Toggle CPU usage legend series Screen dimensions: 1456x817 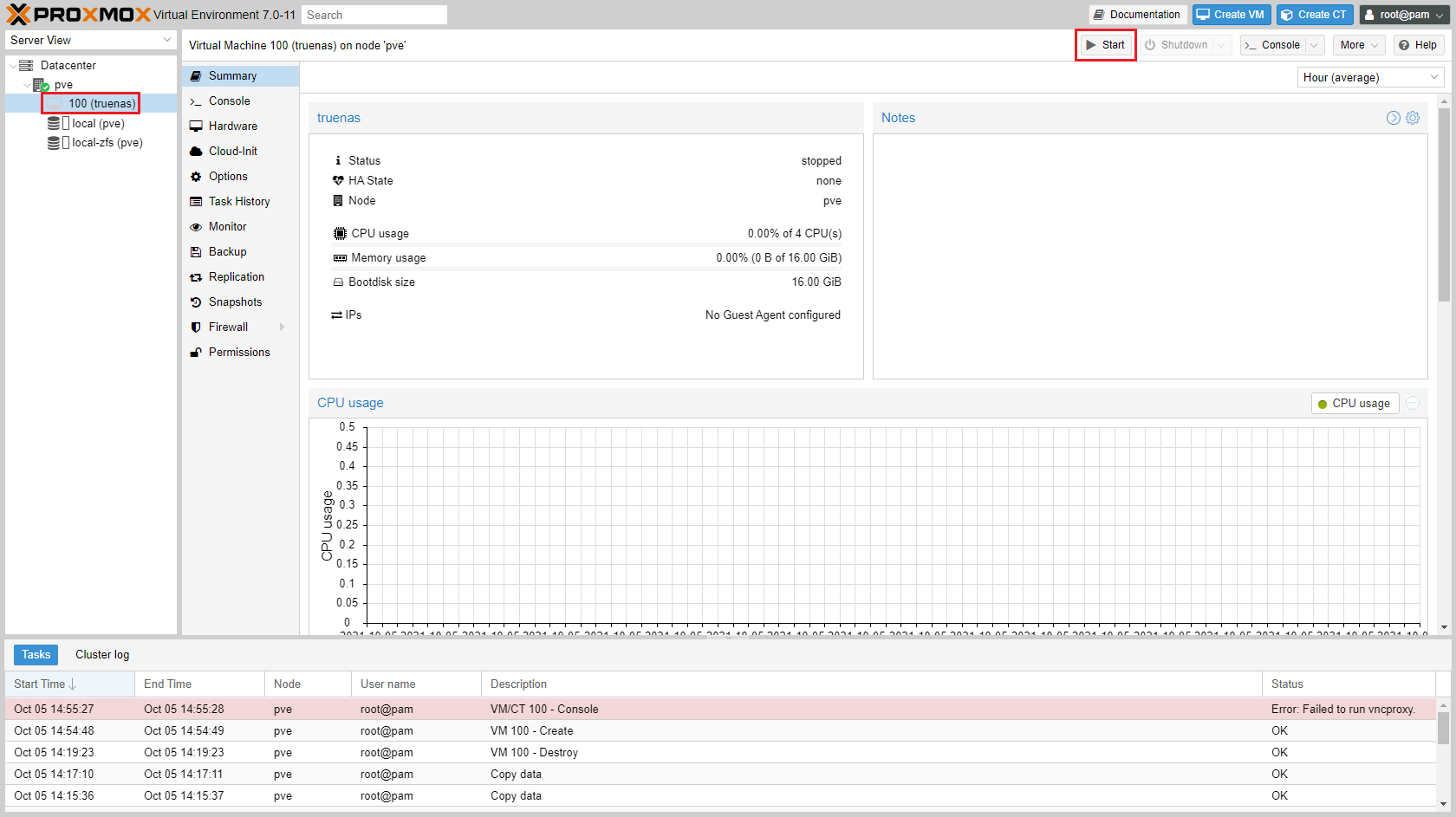click(1355, 404)
